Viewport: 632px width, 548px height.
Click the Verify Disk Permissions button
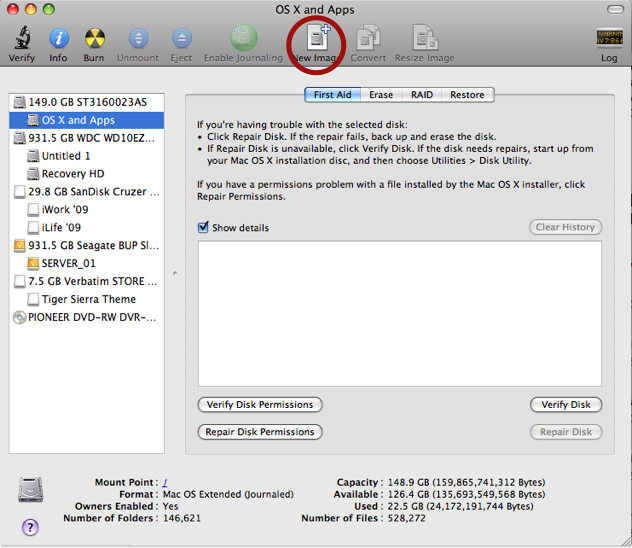tap(260, 405)
